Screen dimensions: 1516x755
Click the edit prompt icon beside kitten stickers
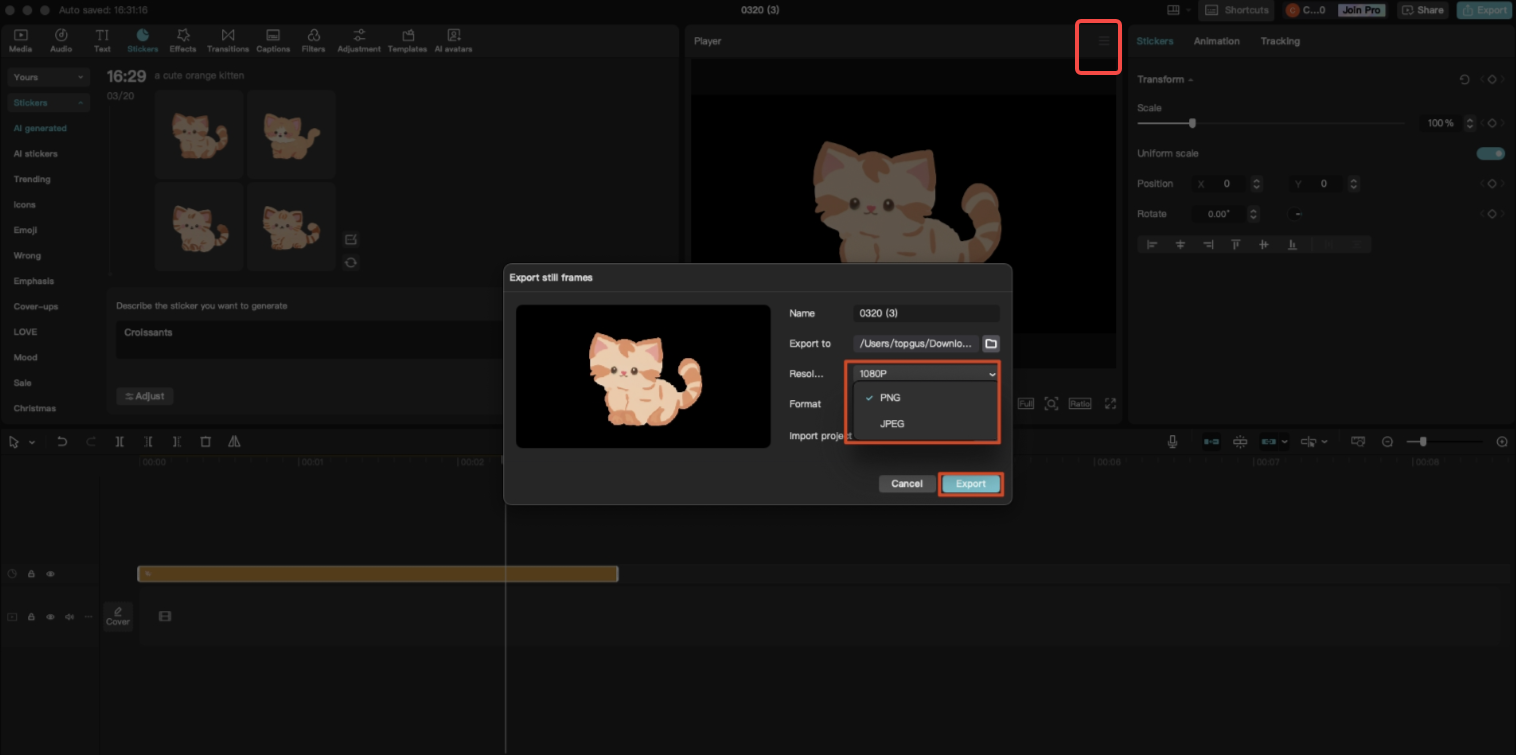click(351, 239)
